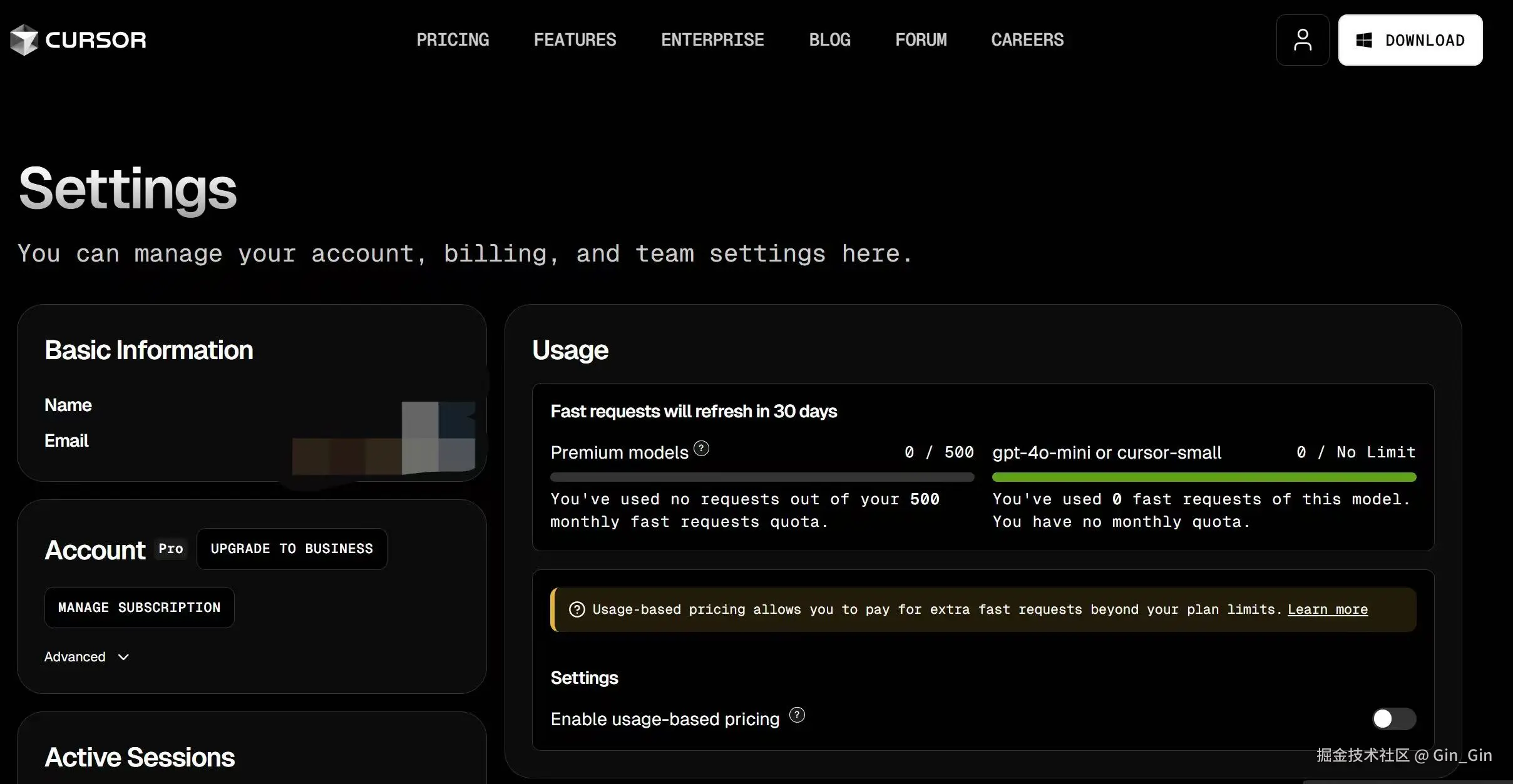Click the Windows logo in the Download button
Viewport: 1513px width, 784px height.
point(1363,40)
